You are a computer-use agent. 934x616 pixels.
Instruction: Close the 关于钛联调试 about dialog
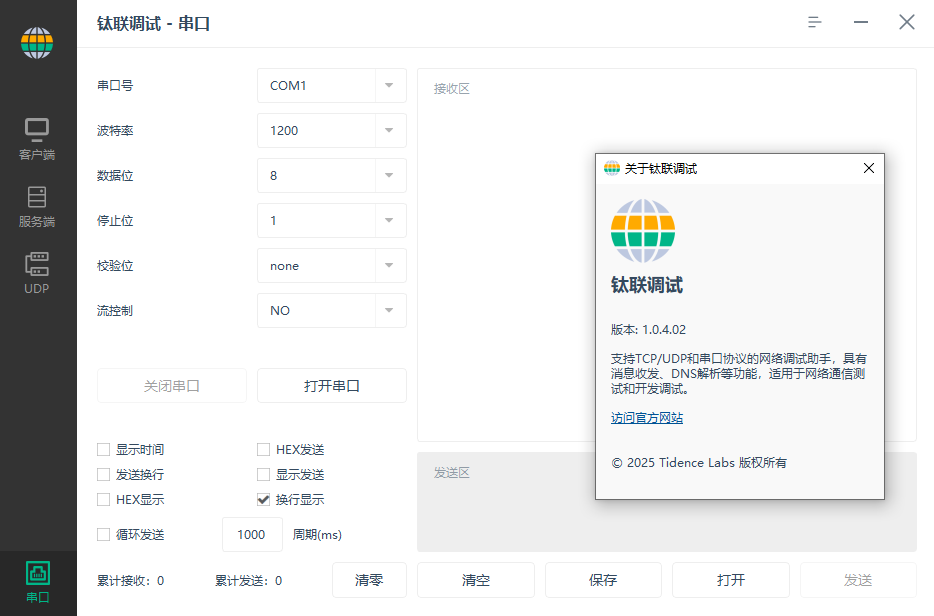[869, 169]
